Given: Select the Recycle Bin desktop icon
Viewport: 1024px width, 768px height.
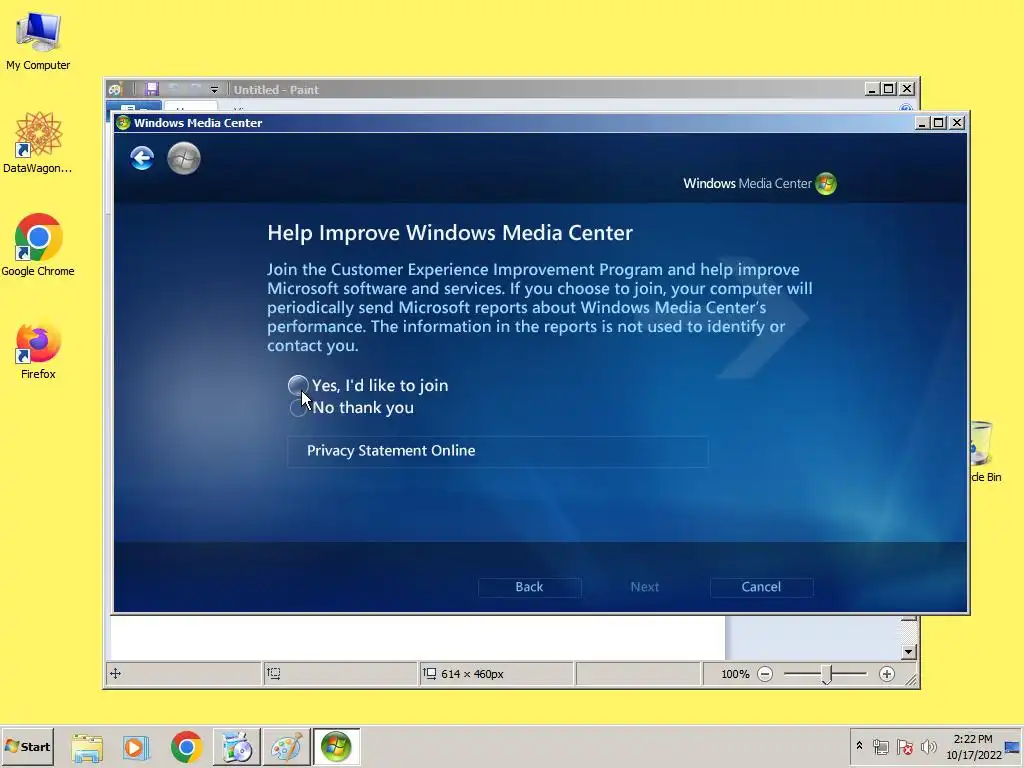Looking at the screenshot, I should tap(985, 452).
